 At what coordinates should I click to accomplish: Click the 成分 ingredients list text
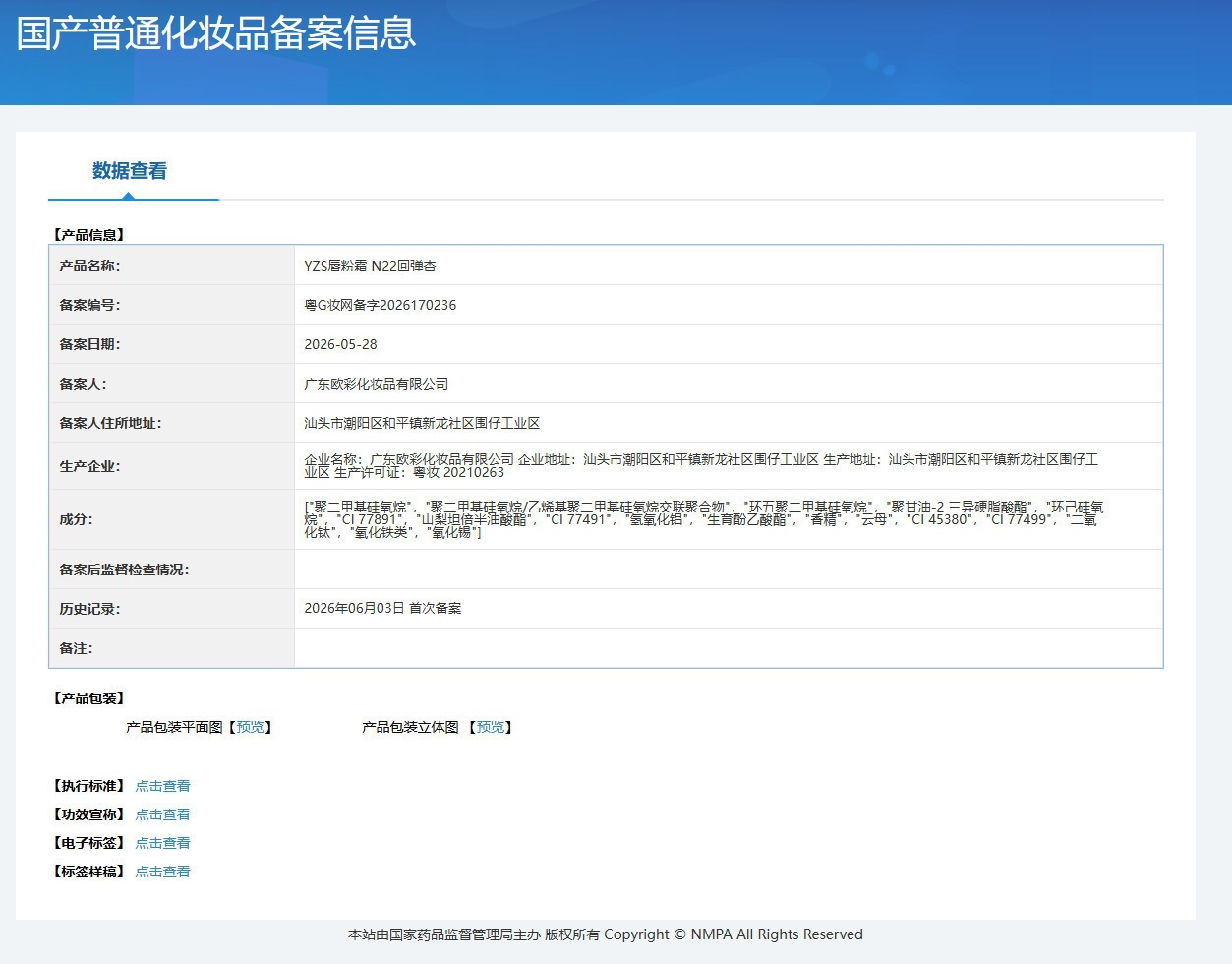click(x=704, y=519)
